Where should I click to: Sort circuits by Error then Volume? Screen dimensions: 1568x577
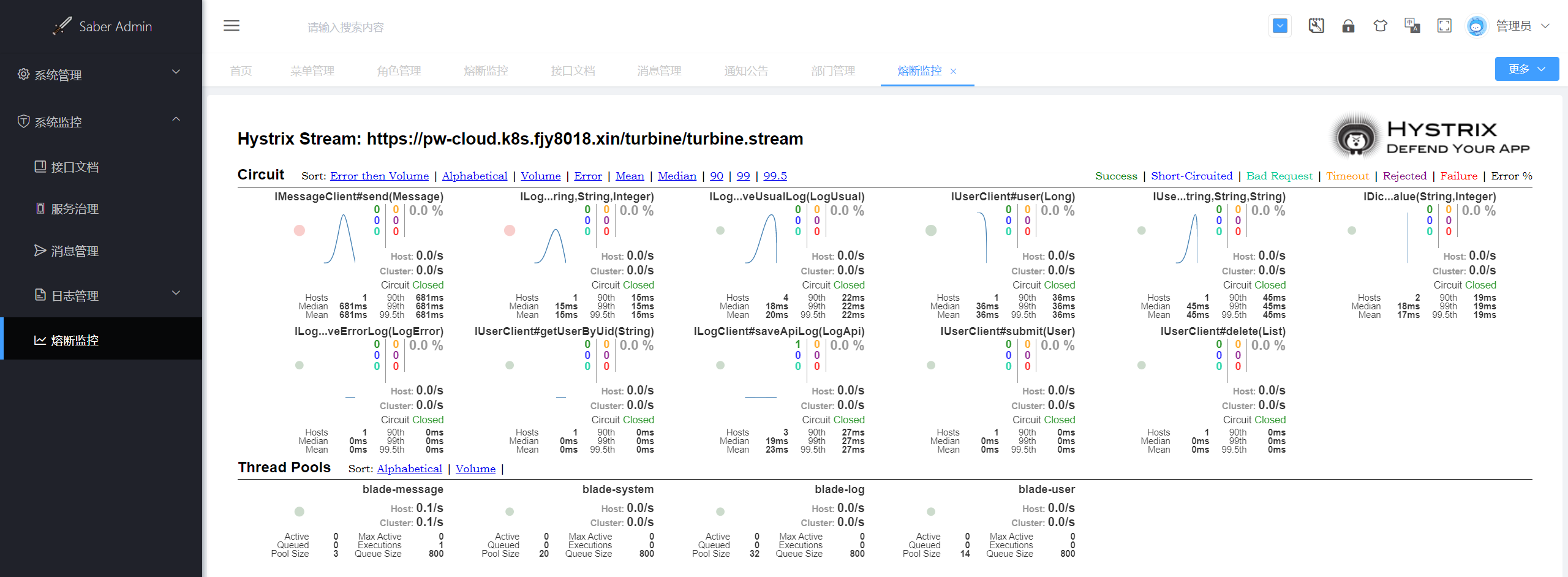(x=379, y=176)
